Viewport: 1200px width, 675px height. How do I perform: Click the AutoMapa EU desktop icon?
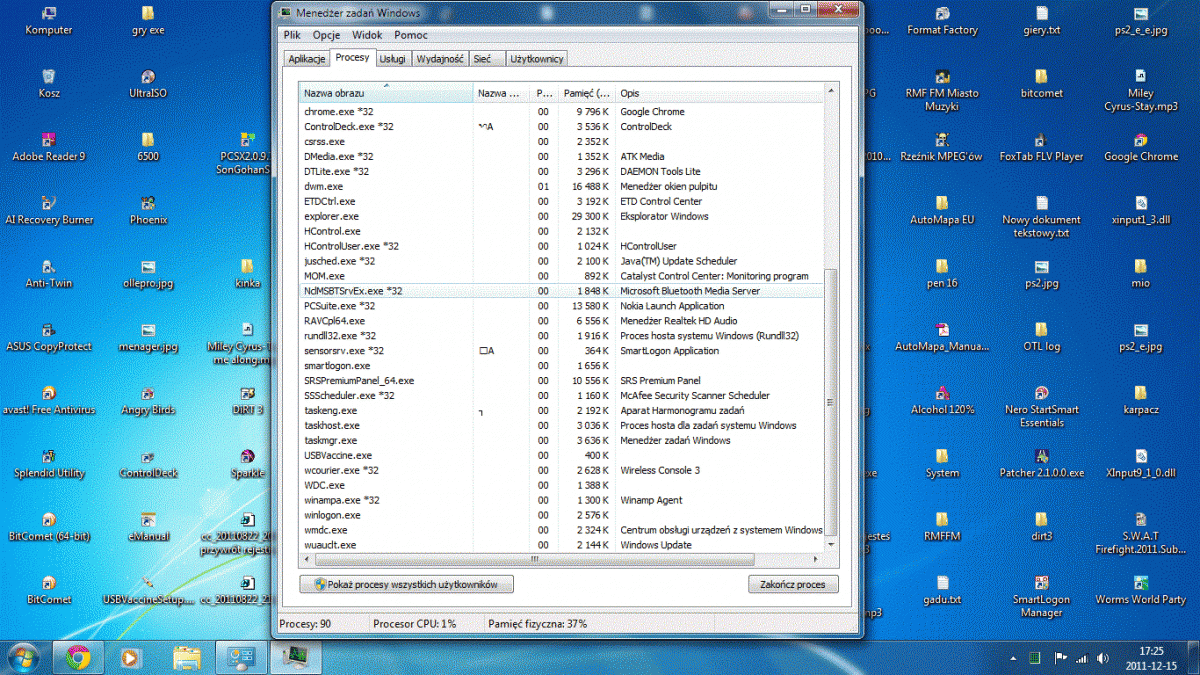point(942,210)
